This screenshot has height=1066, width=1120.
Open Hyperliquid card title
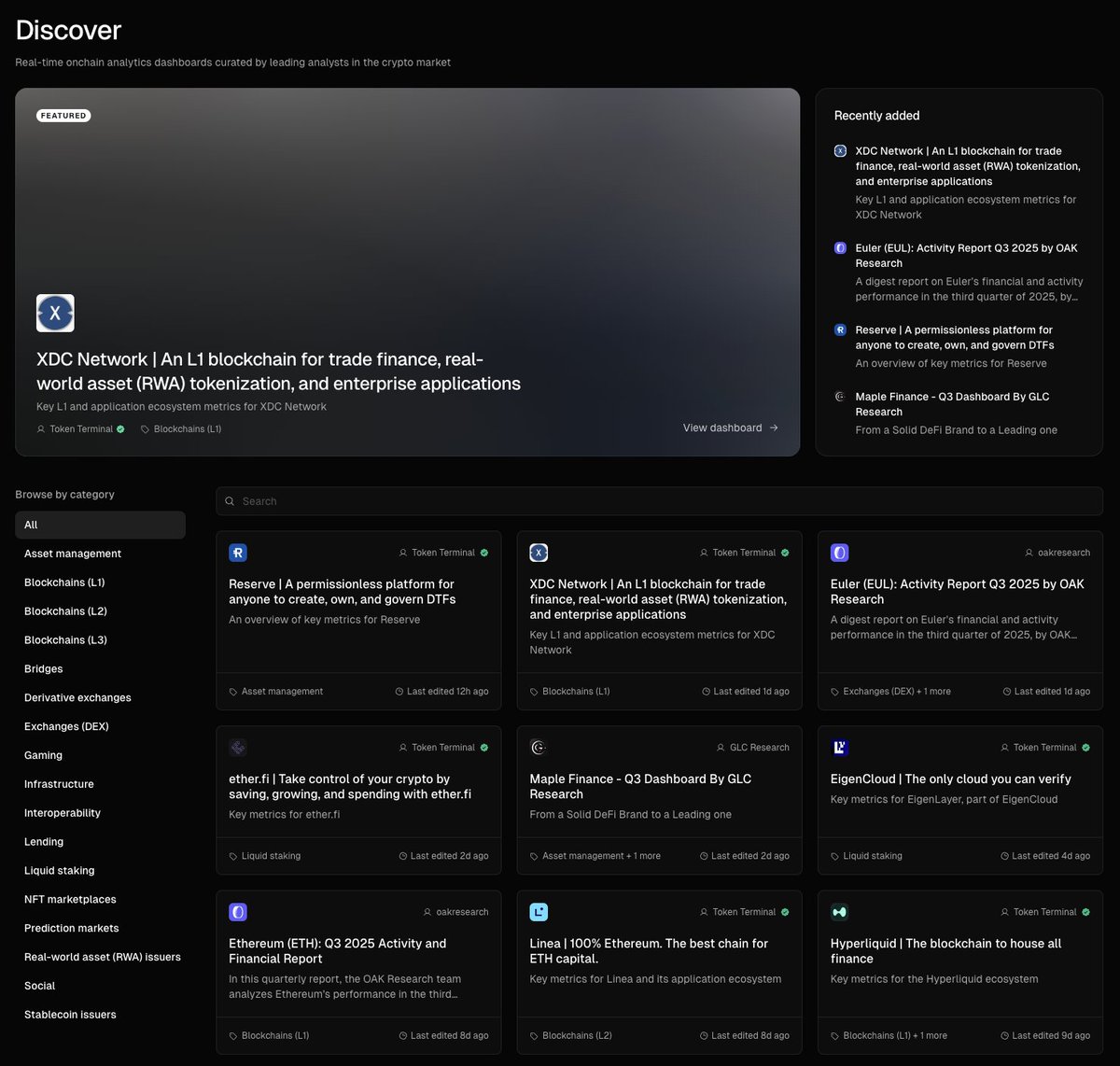point(945,951)
